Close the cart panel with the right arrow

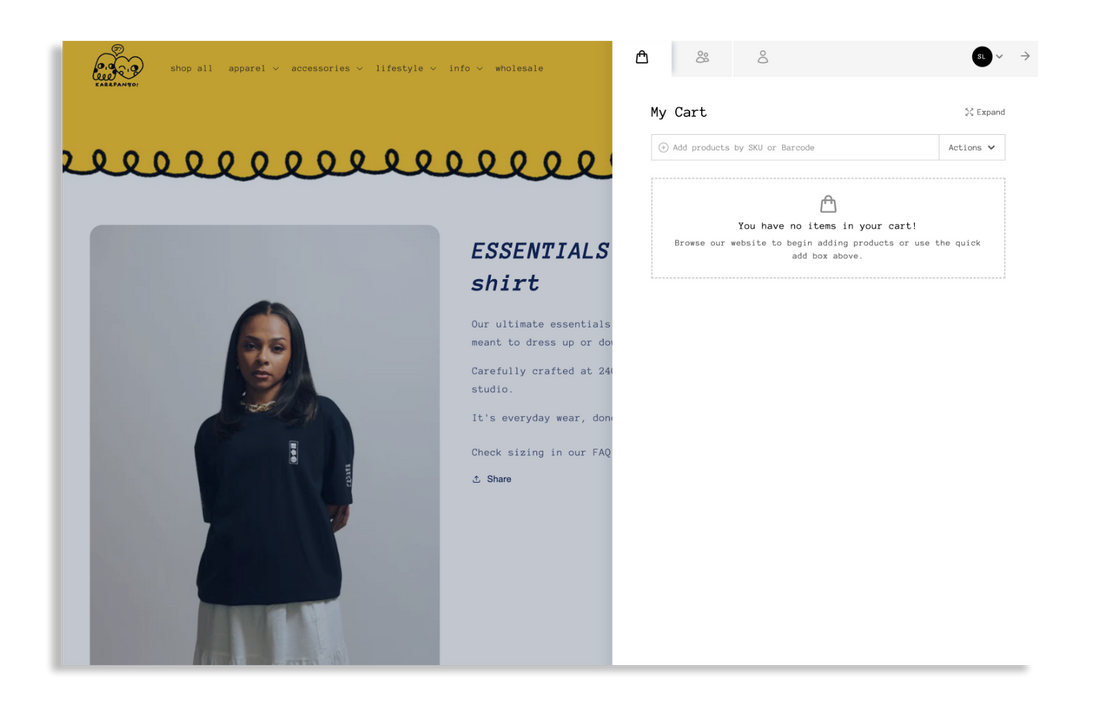(x=1025, y=57)
